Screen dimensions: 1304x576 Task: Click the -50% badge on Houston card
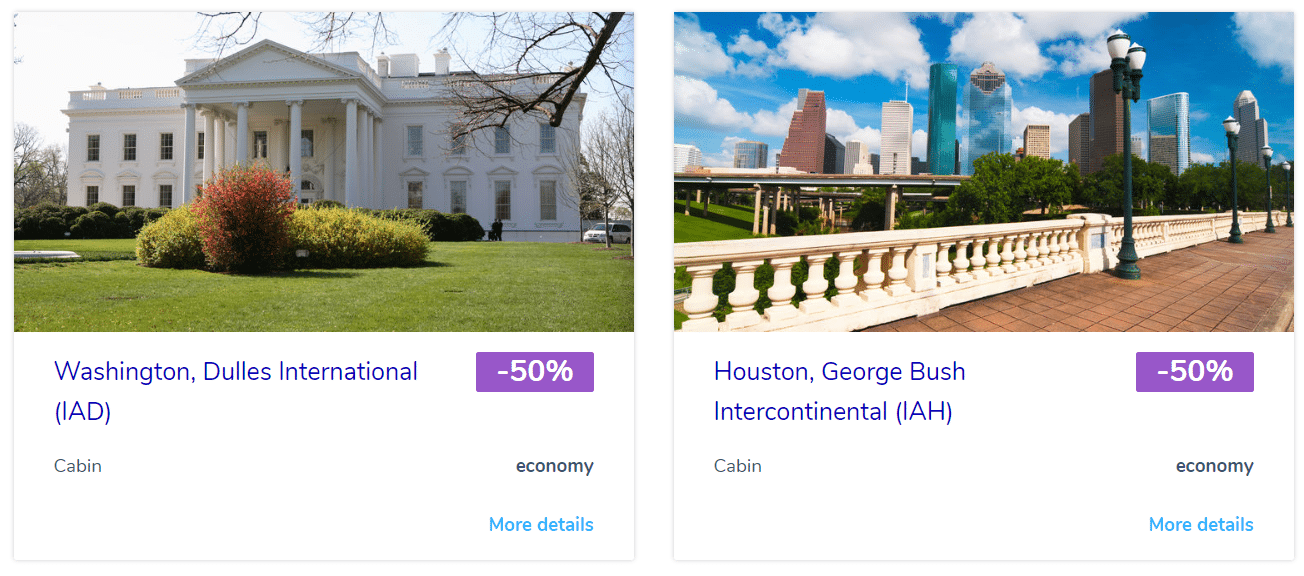(x=1195, y=372)
